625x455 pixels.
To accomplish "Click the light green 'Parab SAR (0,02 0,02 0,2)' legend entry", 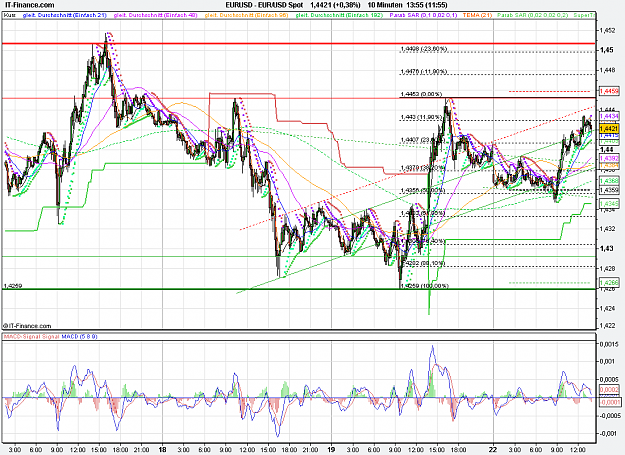I will (533, 15).
